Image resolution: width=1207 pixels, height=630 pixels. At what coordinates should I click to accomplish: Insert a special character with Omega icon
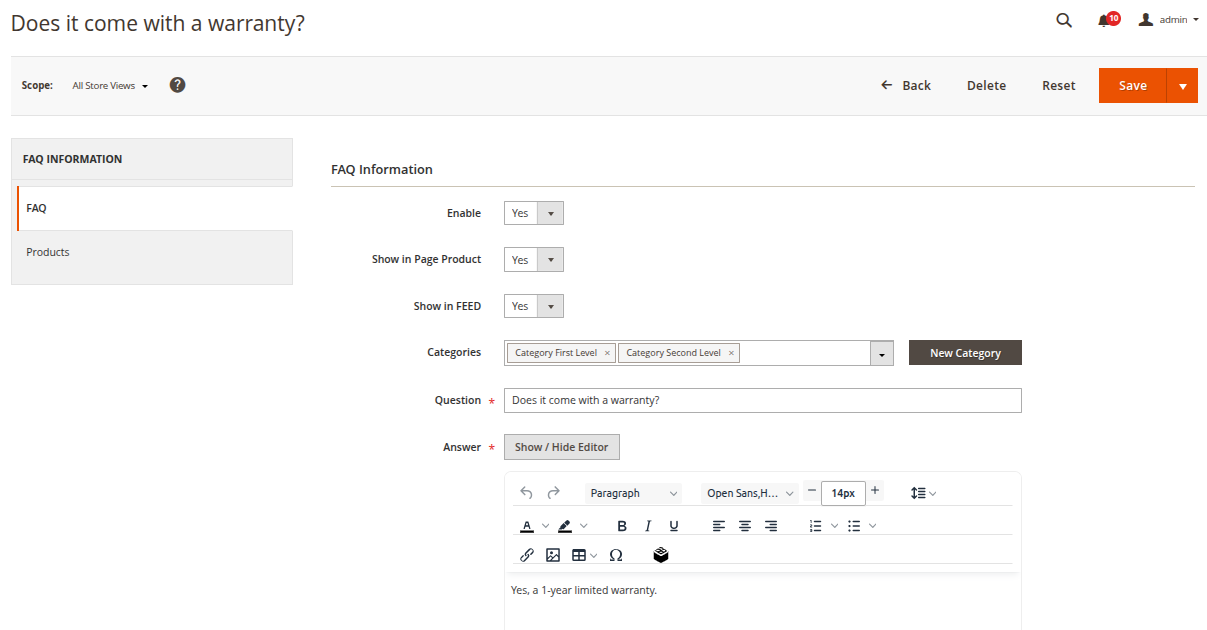pos(616,555)
